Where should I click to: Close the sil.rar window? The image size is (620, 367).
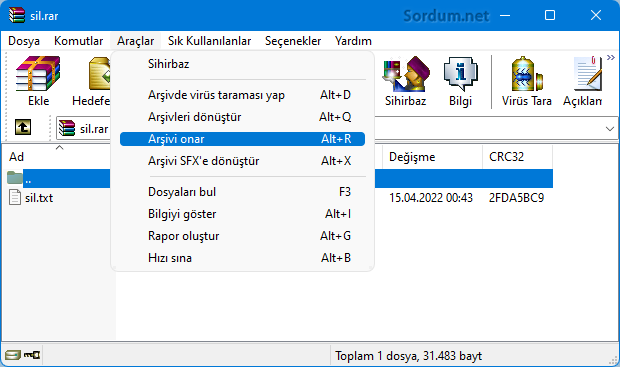[x=595, y=15]
